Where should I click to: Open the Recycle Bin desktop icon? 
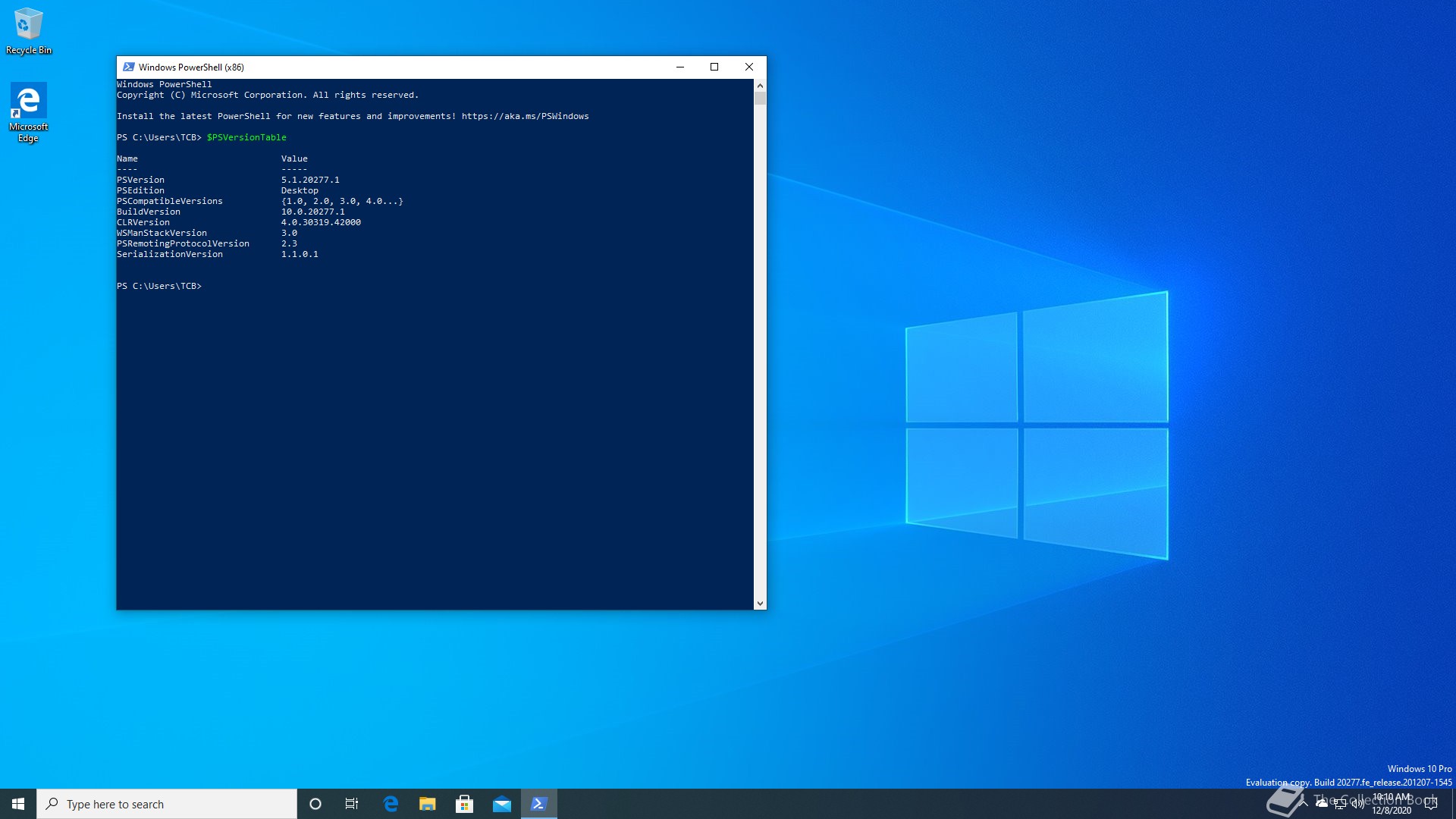point(29,31)
